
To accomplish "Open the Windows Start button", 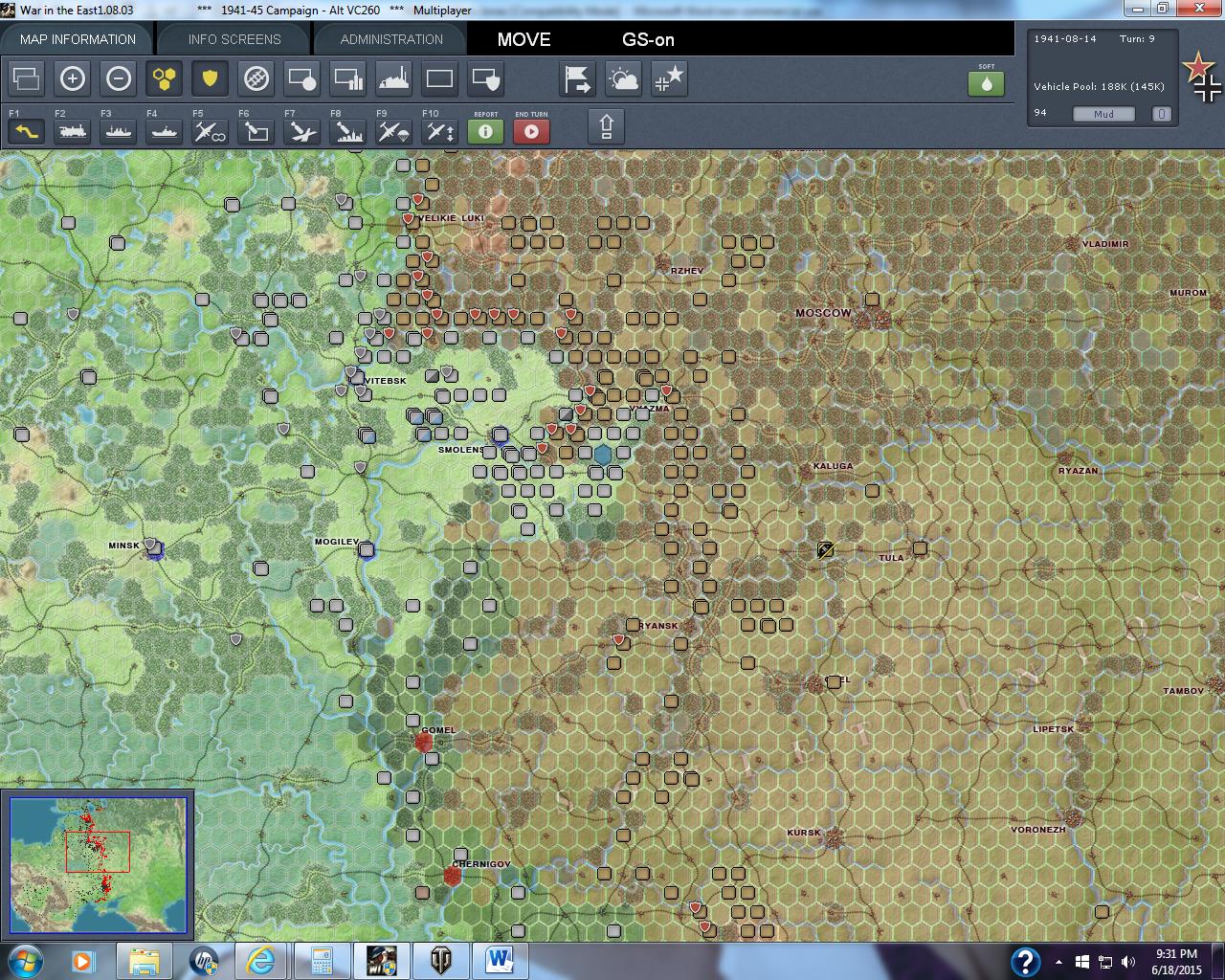I will point(24,961).
